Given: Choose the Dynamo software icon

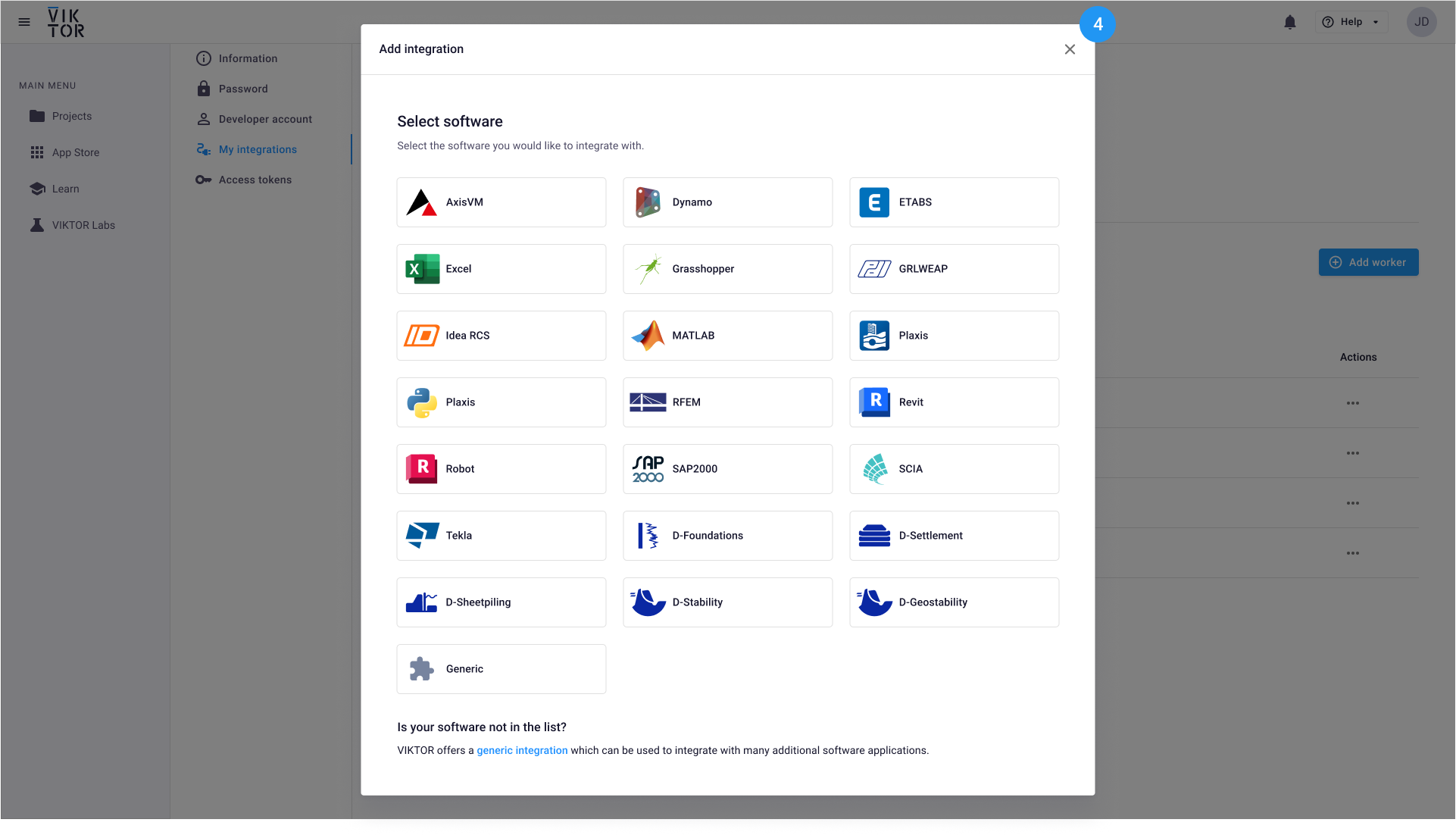Looking at the screenshot, I should pos(648,202).
